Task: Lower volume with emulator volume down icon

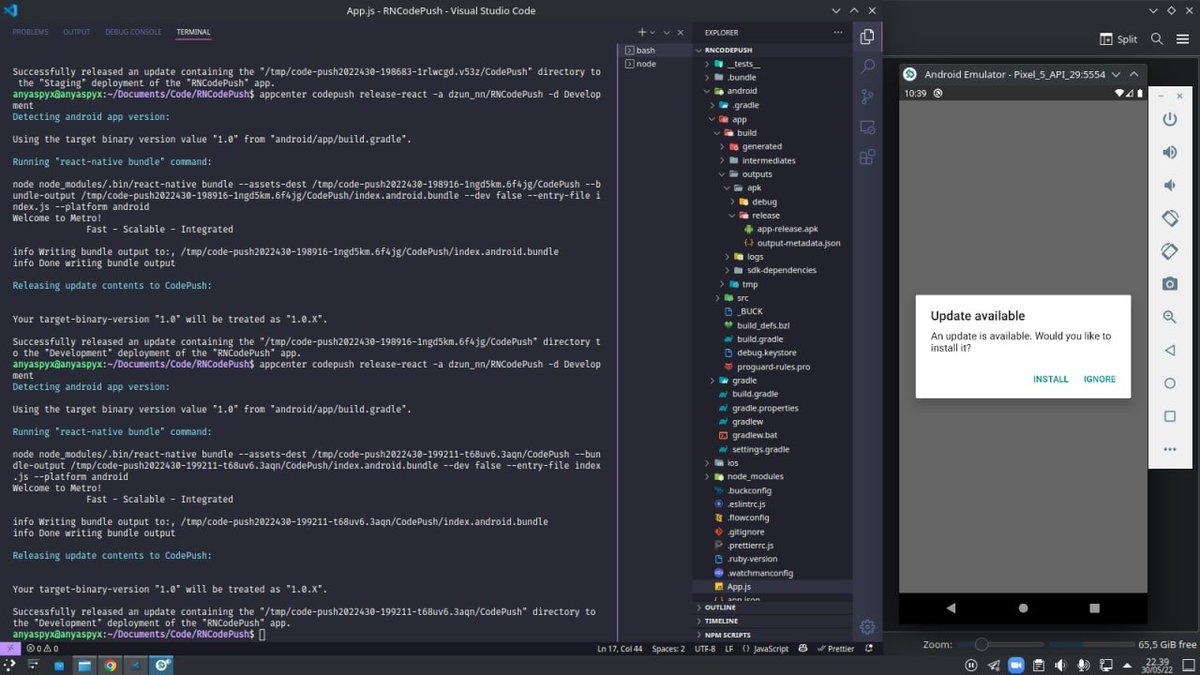Action: [x=1169, y=186]
